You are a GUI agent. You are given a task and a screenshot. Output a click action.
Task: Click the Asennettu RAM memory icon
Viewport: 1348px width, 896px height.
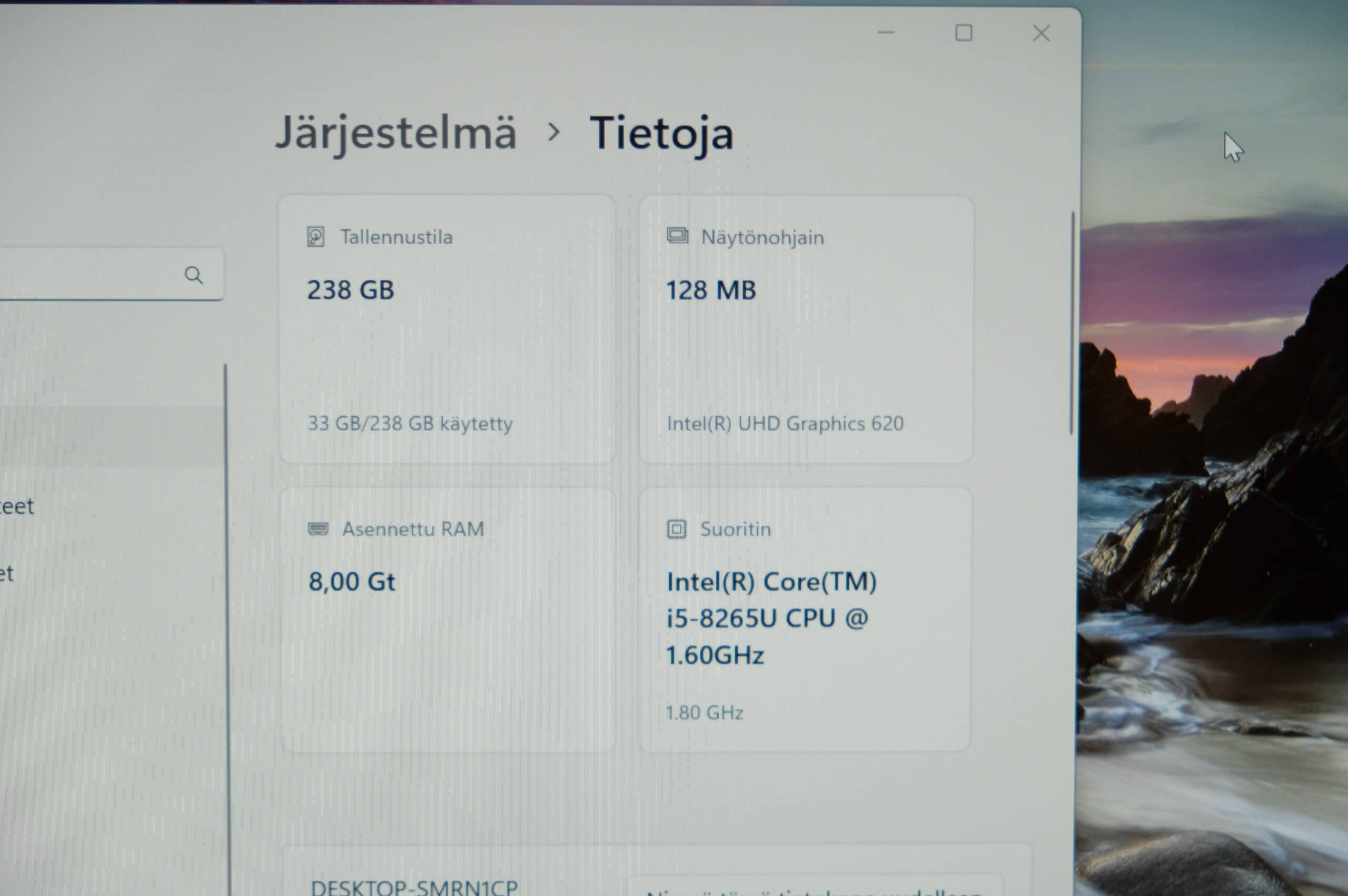(x=318, y=529)
